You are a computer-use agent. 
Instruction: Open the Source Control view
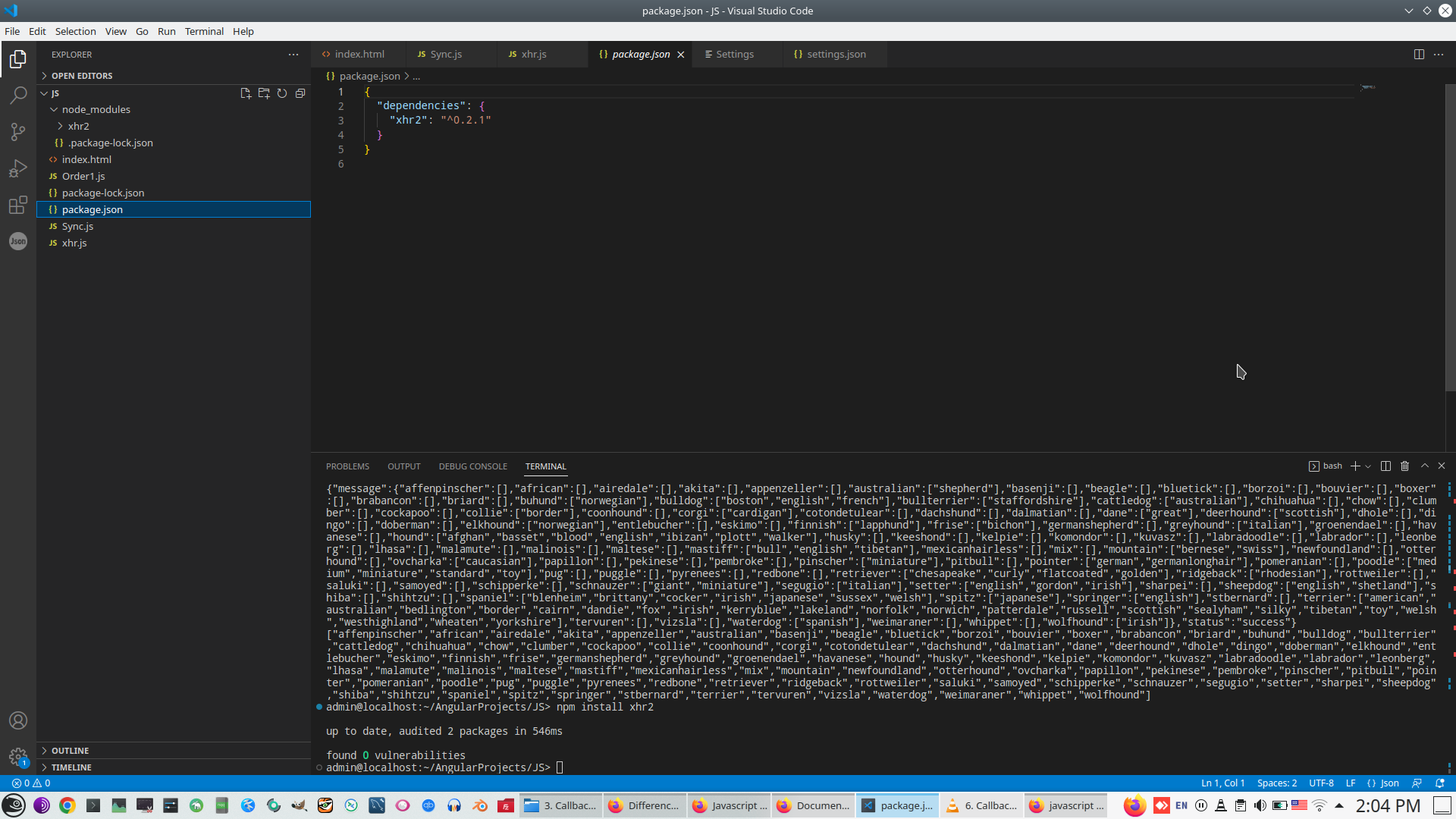click(x=18, y=132)
